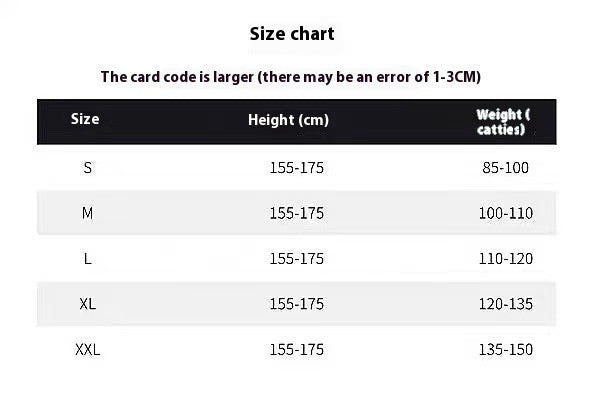Click the Size chart title
Screen dimensions: 592x406
click(292, 34)
